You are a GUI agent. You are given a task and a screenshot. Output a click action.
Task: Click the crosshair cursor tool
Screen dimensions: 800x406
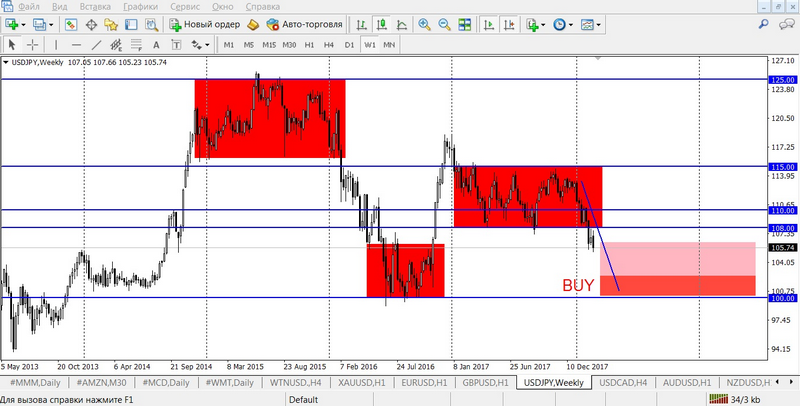point(32,45)
